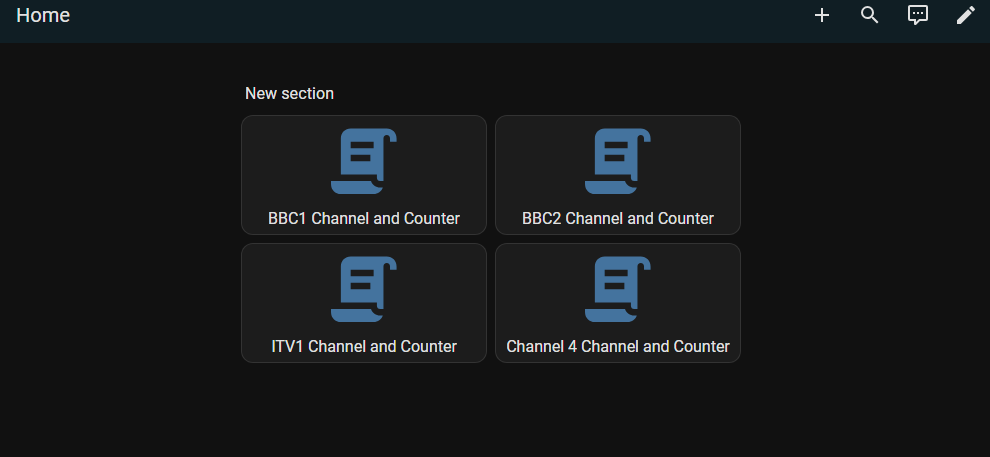This screenshot has width=990, height=457.
Task: Click the BBC1 script icon
Action: (x=364, y=160)
